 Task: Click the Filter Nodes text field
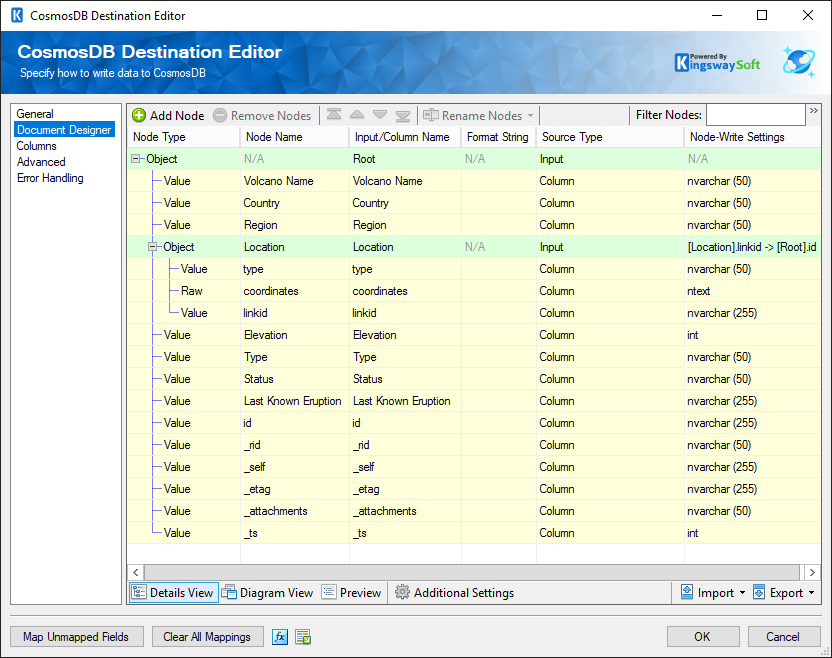tap(756, 115)
